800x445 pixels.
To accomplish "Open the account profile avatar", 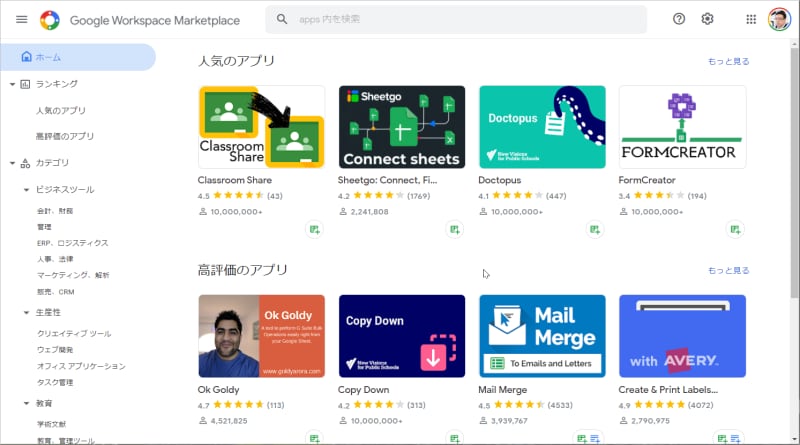I will tap(779, 19).
